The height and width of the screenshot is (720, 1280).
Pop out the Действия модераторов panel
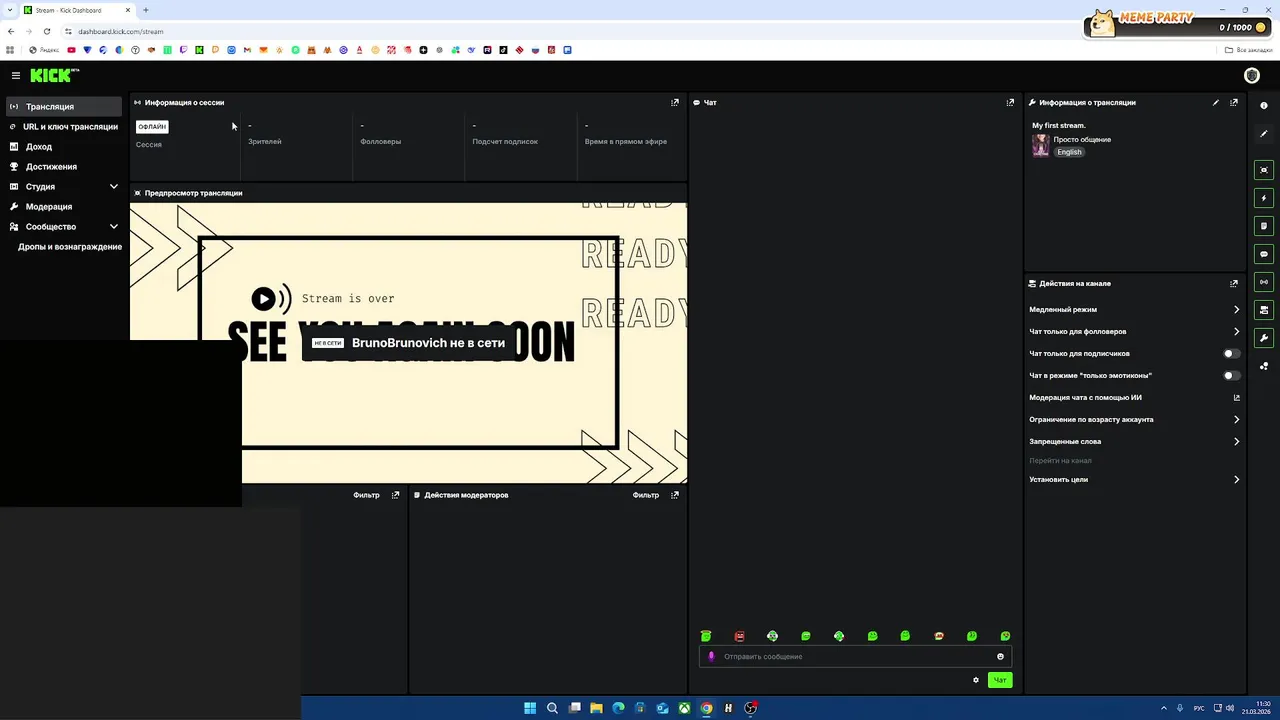pos(675,495)
